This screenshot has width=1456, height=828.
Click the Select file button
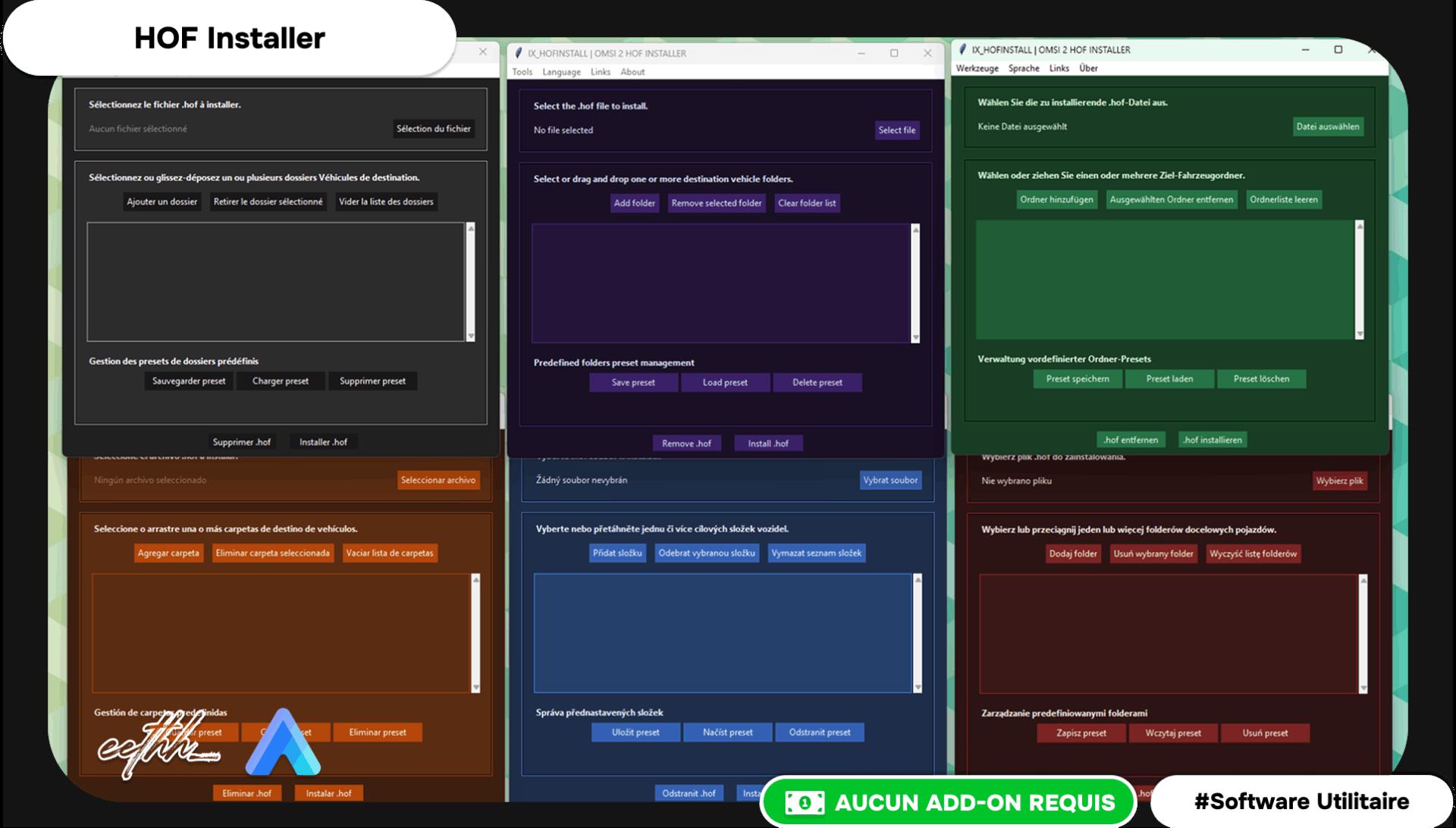(x=896, y=130)
